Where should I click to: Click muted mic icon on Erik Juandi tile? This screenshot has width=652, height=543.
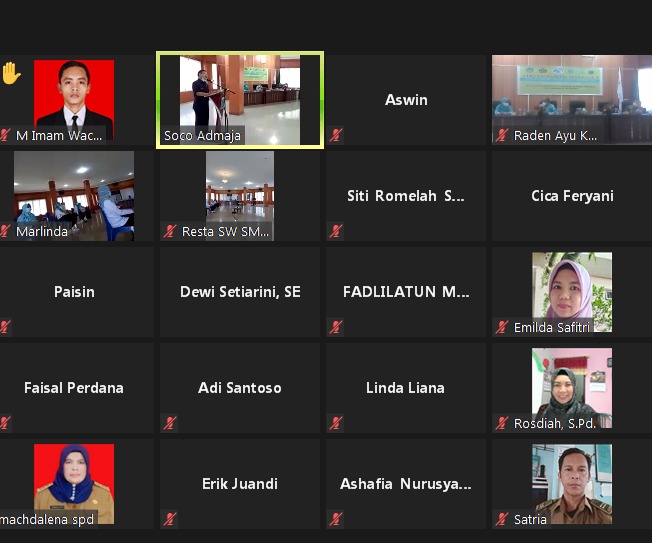pos(170,519)
